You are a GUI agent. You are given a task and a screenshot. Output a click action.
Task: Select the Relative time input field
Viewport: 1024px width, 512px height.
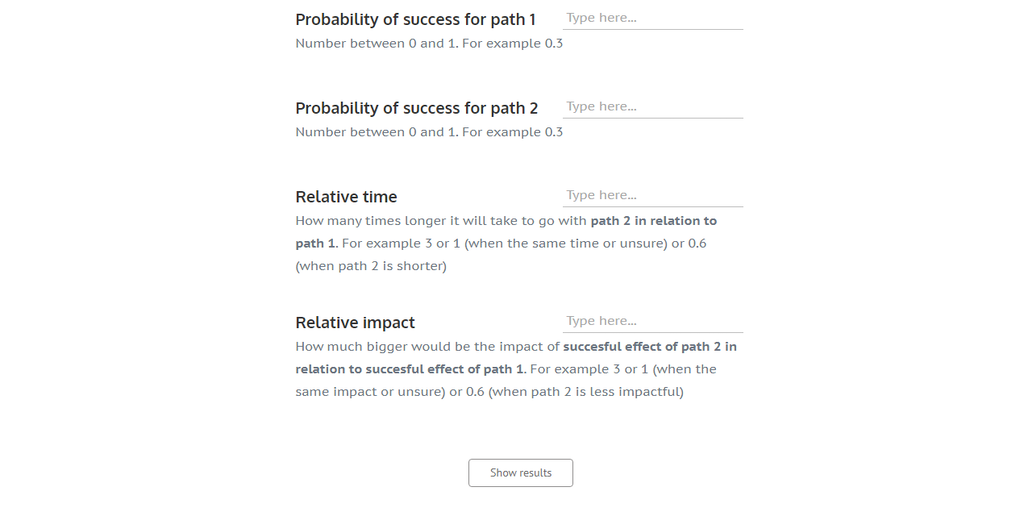click(652, 195)
